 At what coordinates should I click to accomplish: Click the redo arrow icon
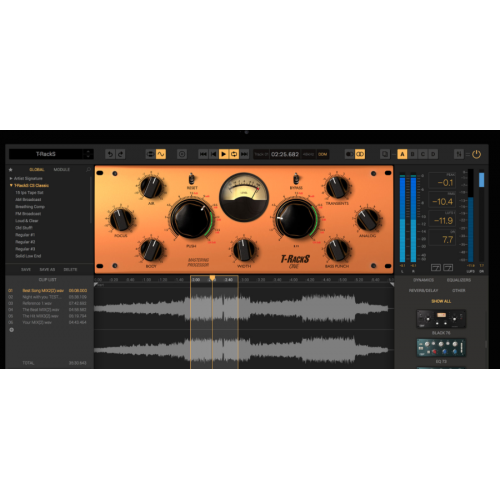tap(121, 154)
